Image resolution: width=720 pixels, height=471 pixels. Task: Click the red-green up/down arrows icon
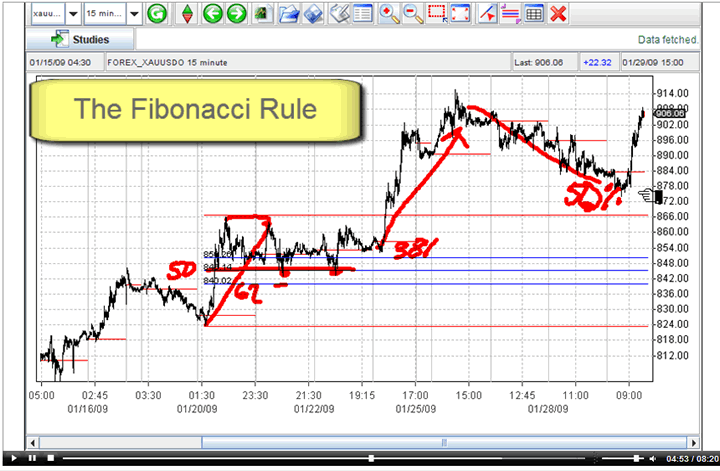(x=187, y=14)
